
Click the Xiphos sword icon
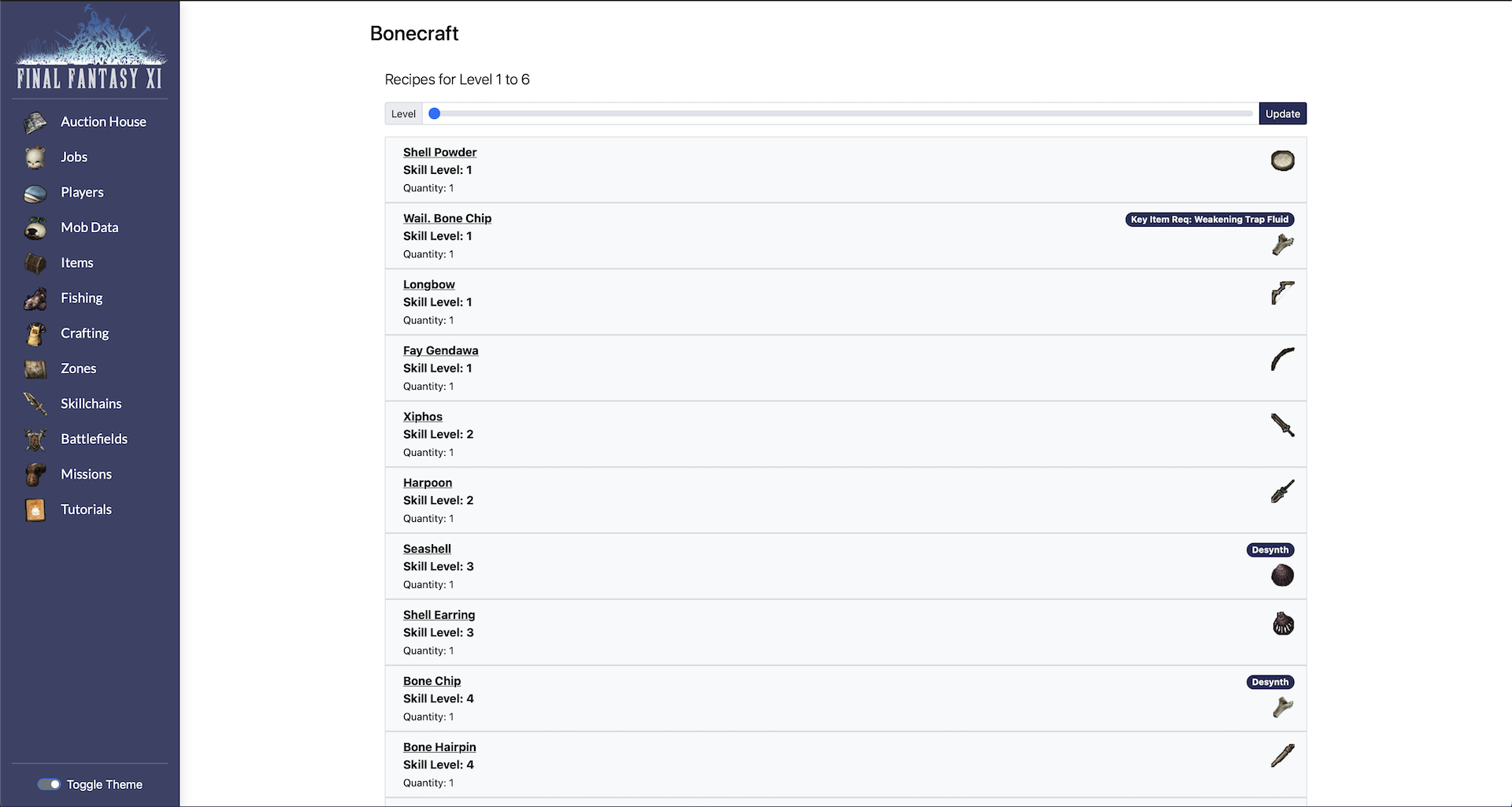pos(1282,425)
